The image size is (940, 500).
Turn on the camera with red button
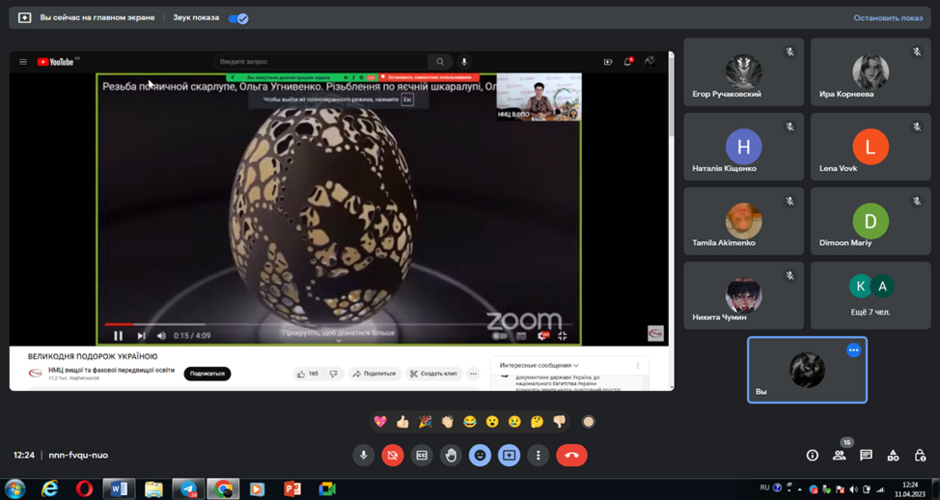tap(393, 455)
